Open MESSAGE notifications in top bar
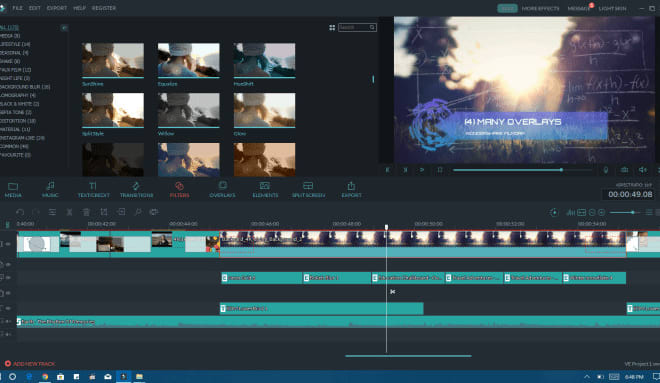Image resolution: width=660 pixels, height=383 pixels. (580, 8)
